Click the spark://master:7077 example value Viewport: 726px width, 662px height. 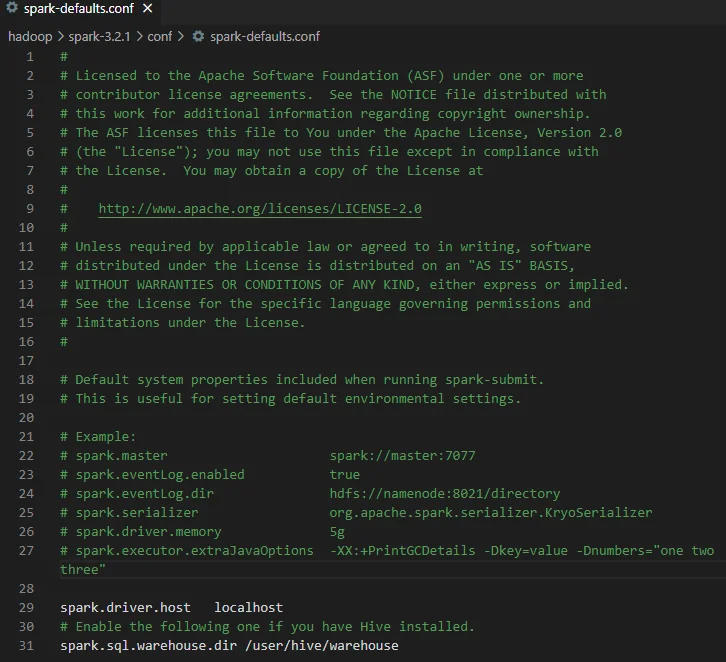tap(402, 456)
